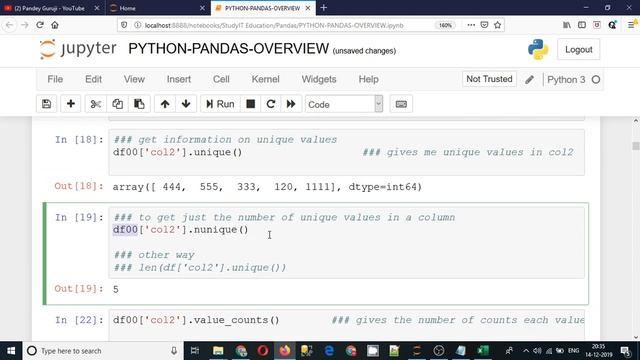Screen dimensions: 640x360
Task: Open File Explorer from the taskbar
Action: [x=218, y=351]
